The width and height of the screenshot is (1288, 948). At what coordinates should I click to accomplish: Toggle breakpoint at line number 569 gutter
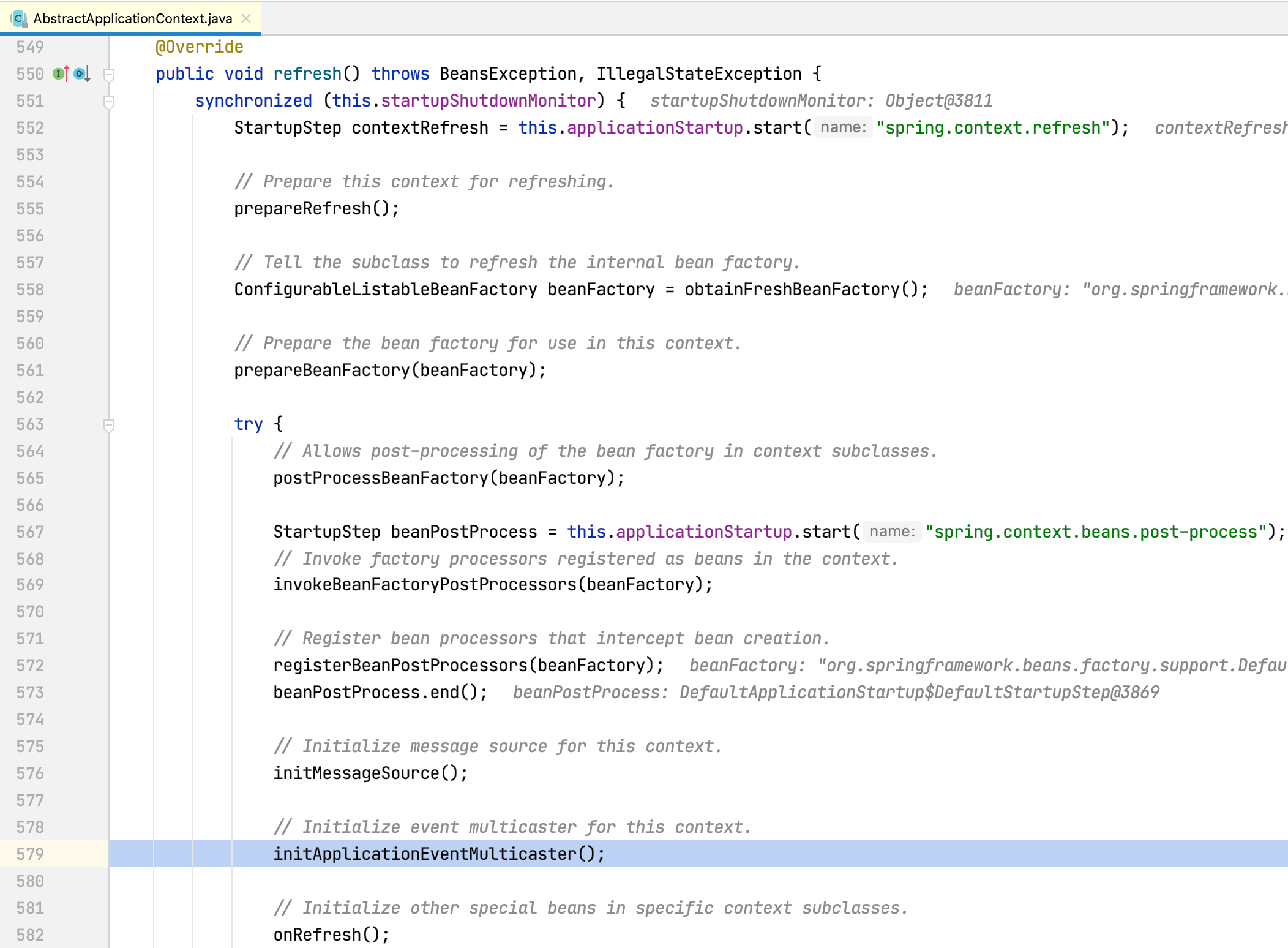[x=30, y=585]
